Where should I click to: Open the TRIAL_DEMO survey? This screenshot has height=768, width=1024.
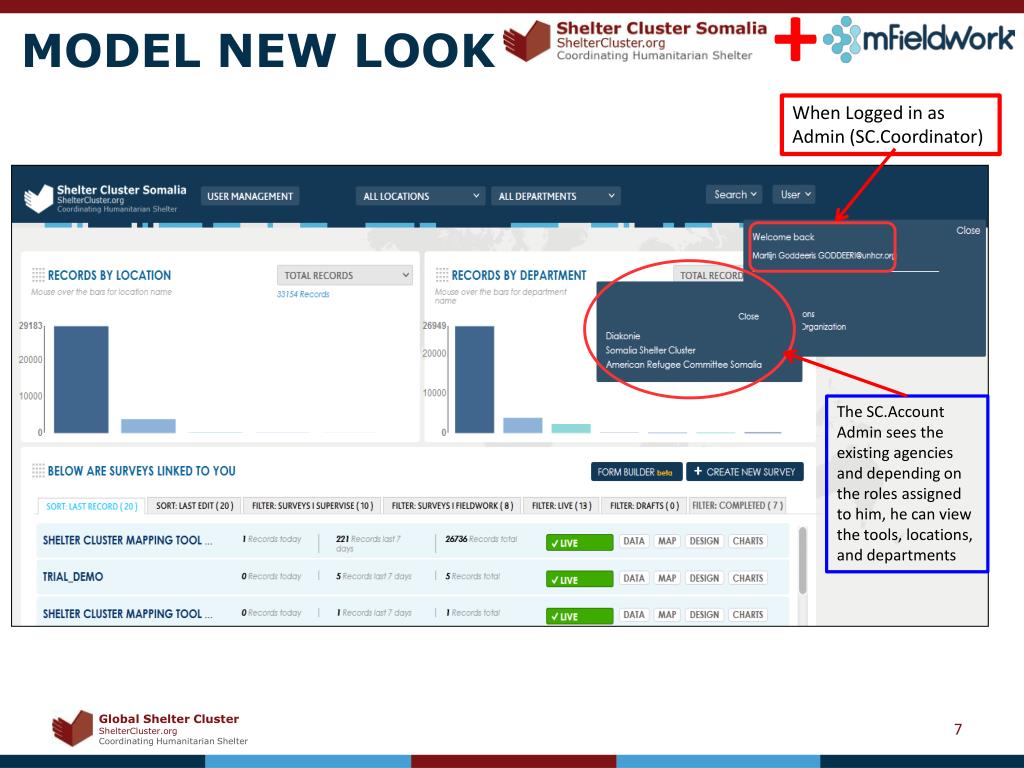(x=72, y=577)
